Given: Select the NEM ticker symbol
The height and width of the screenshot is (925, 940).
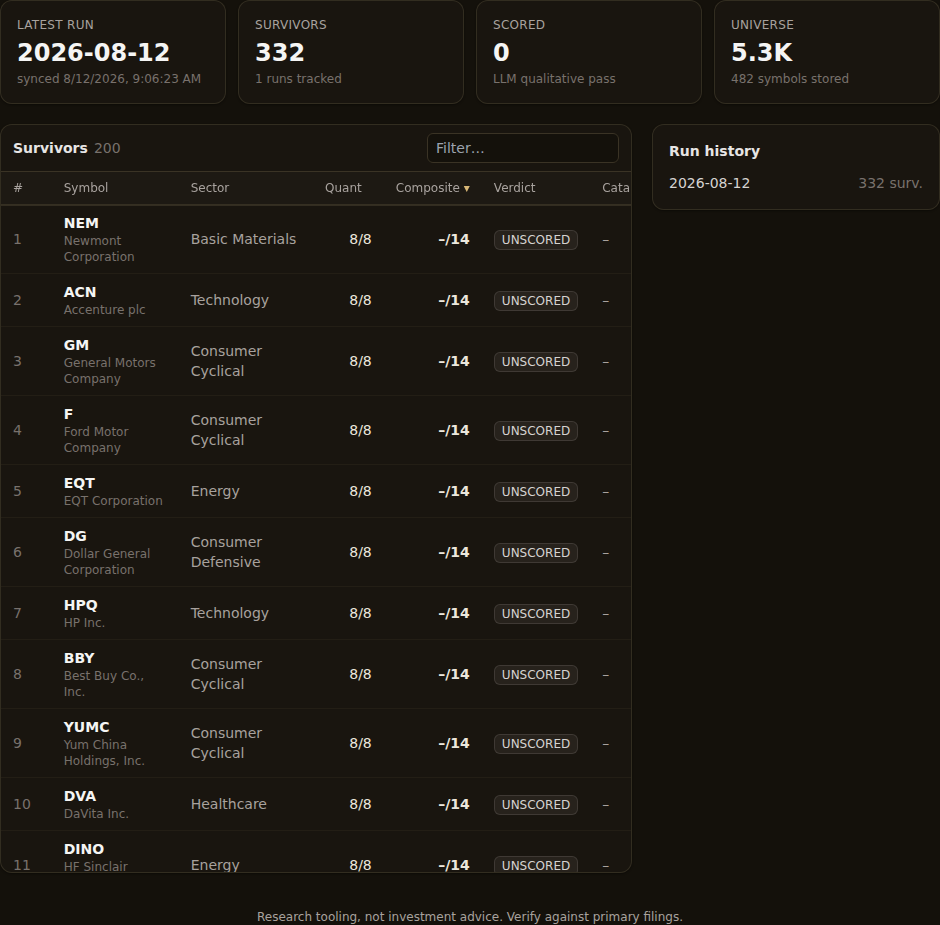Looking at the screenshot, I should coord(81,223).
